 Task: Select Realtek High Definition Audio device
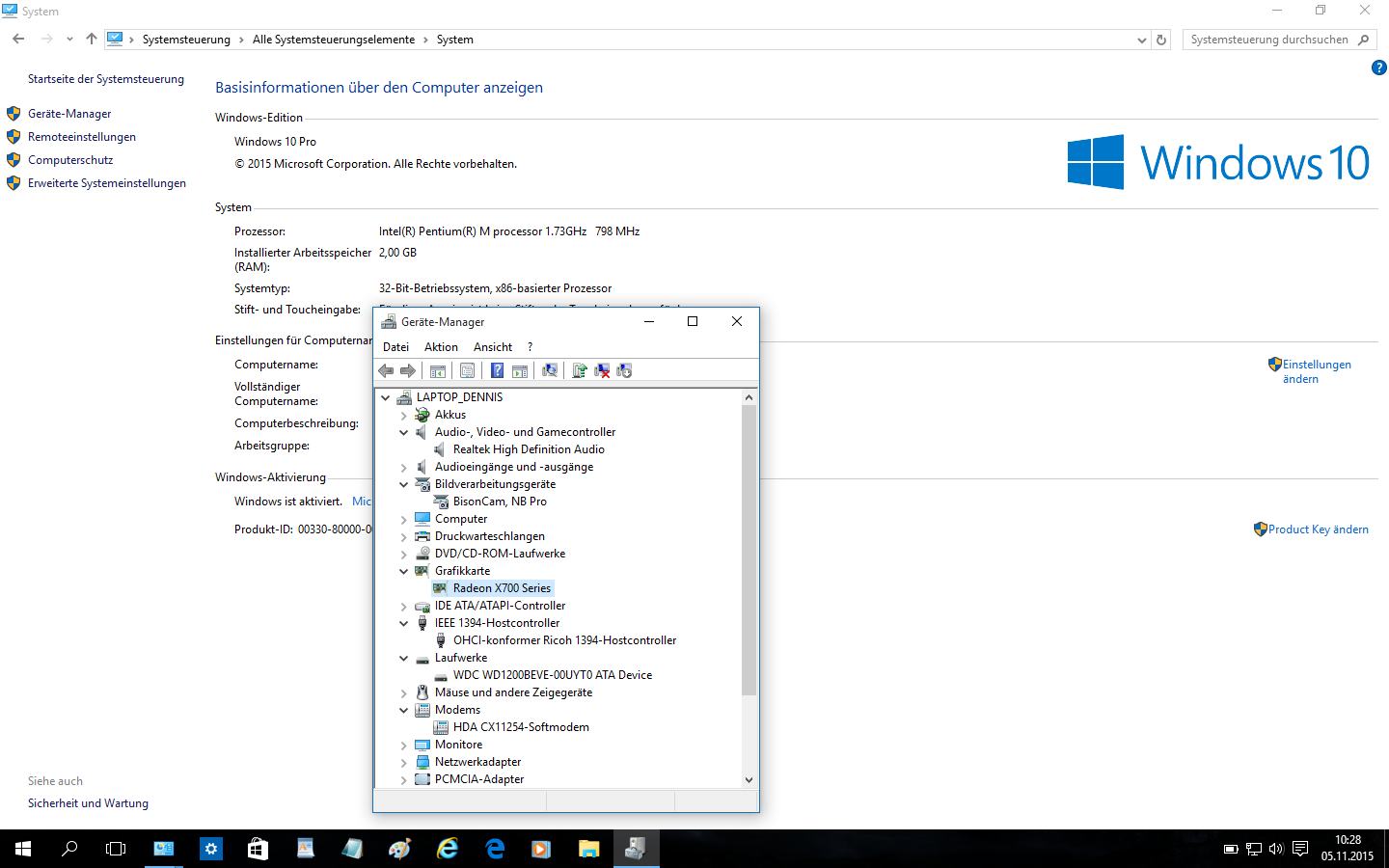(529, 449)
